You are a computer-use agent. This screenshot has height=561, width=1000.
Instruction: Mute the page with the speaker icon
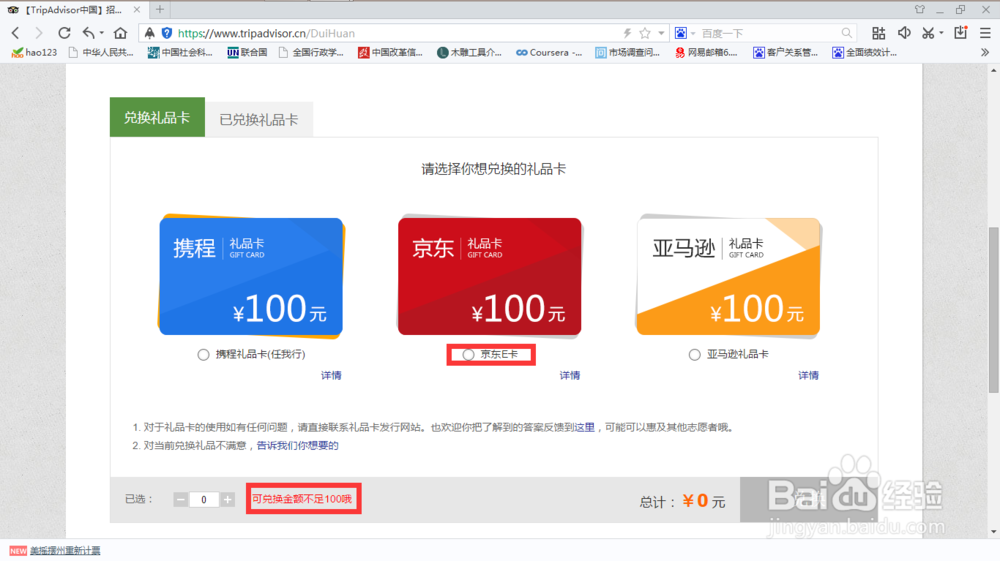coord(904,33)
